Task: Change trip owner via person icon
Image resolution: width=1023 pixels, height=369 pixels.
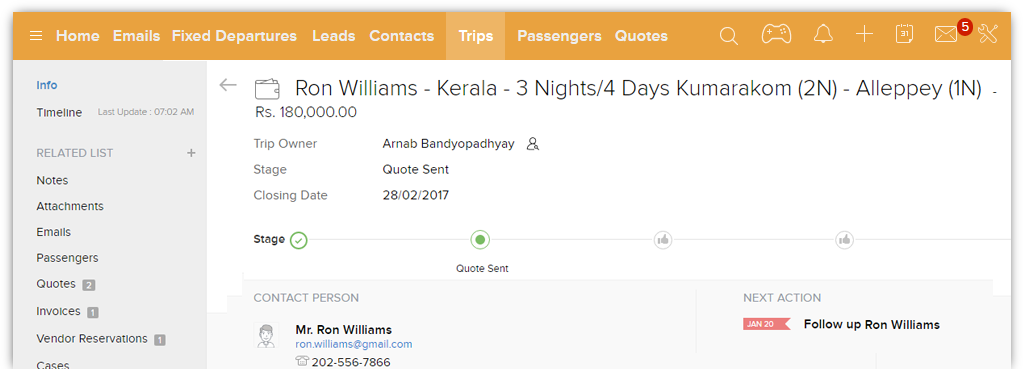Action: (x=533, y=144)
